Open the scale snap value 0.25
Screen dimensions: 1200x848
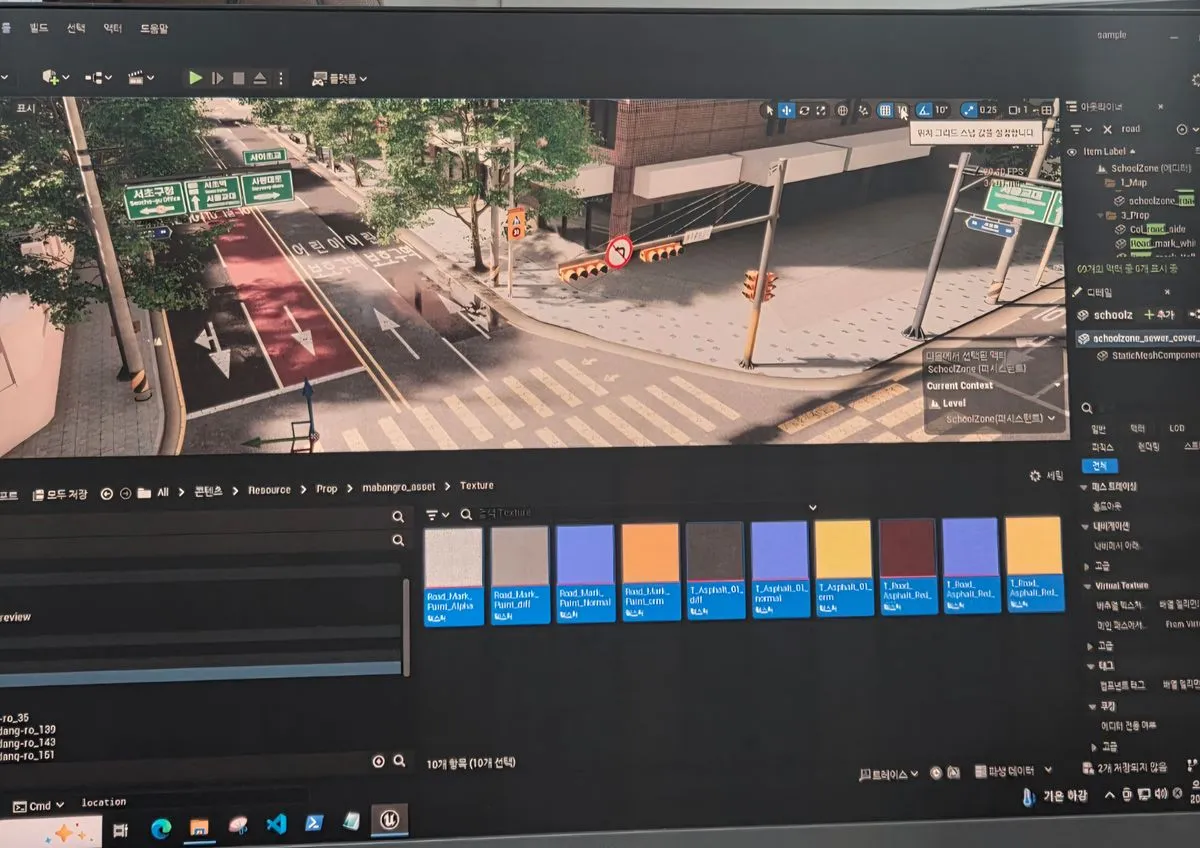988,110
